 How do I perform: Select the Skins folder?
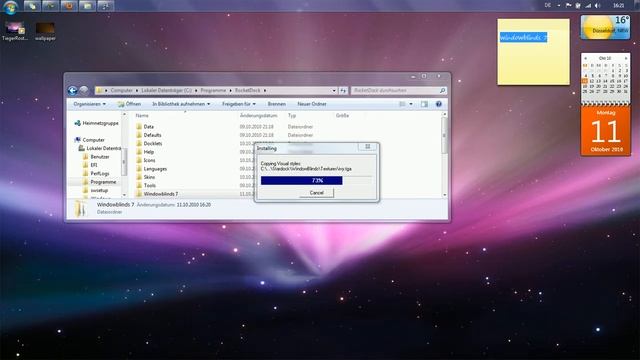click(149, 177)
